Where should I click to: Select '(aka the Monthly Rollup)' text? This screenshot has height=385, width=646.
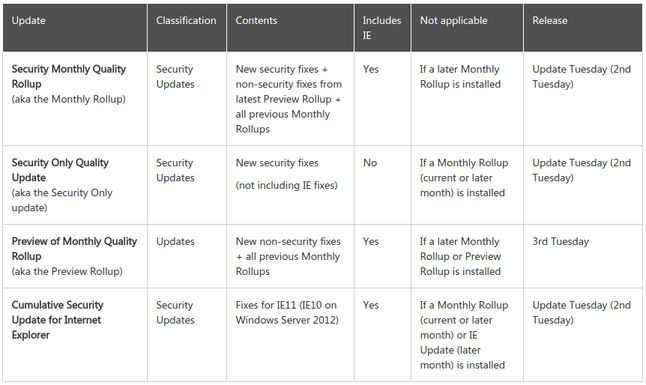(68, 99)
